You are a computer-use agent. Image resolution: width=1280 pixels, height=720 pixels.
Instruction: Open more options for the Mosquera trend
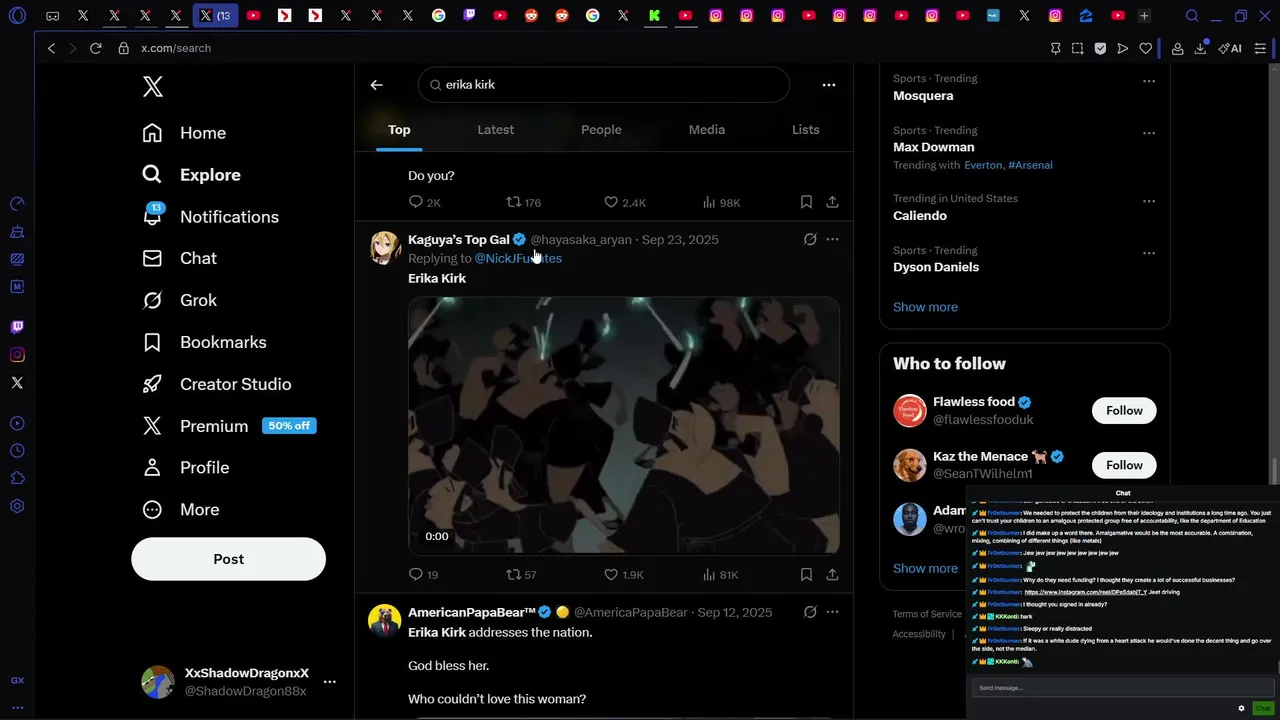1149,81
